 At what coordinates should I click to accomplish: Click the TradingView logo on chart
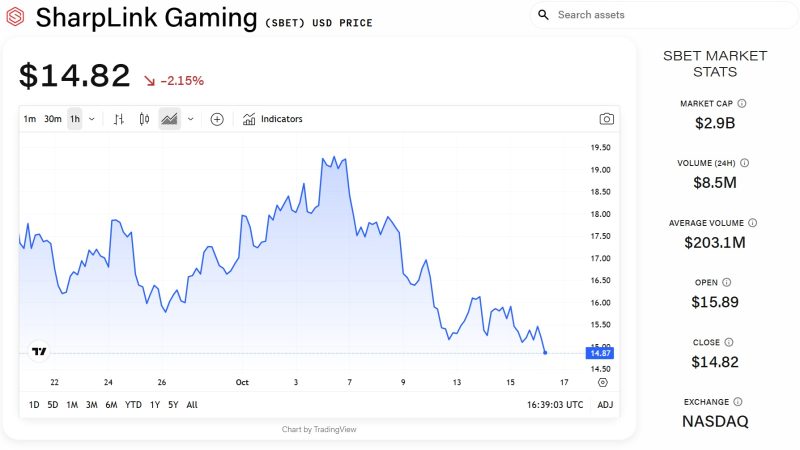point(39,351)
